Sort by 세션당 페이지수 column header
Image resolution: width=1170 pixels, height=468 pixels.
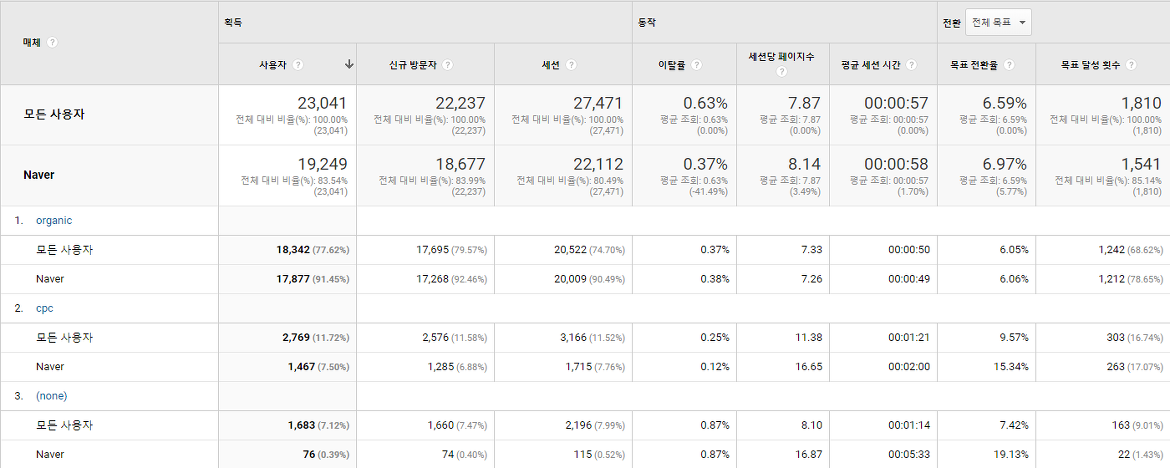pyautogui.click(x=781, y=56)
